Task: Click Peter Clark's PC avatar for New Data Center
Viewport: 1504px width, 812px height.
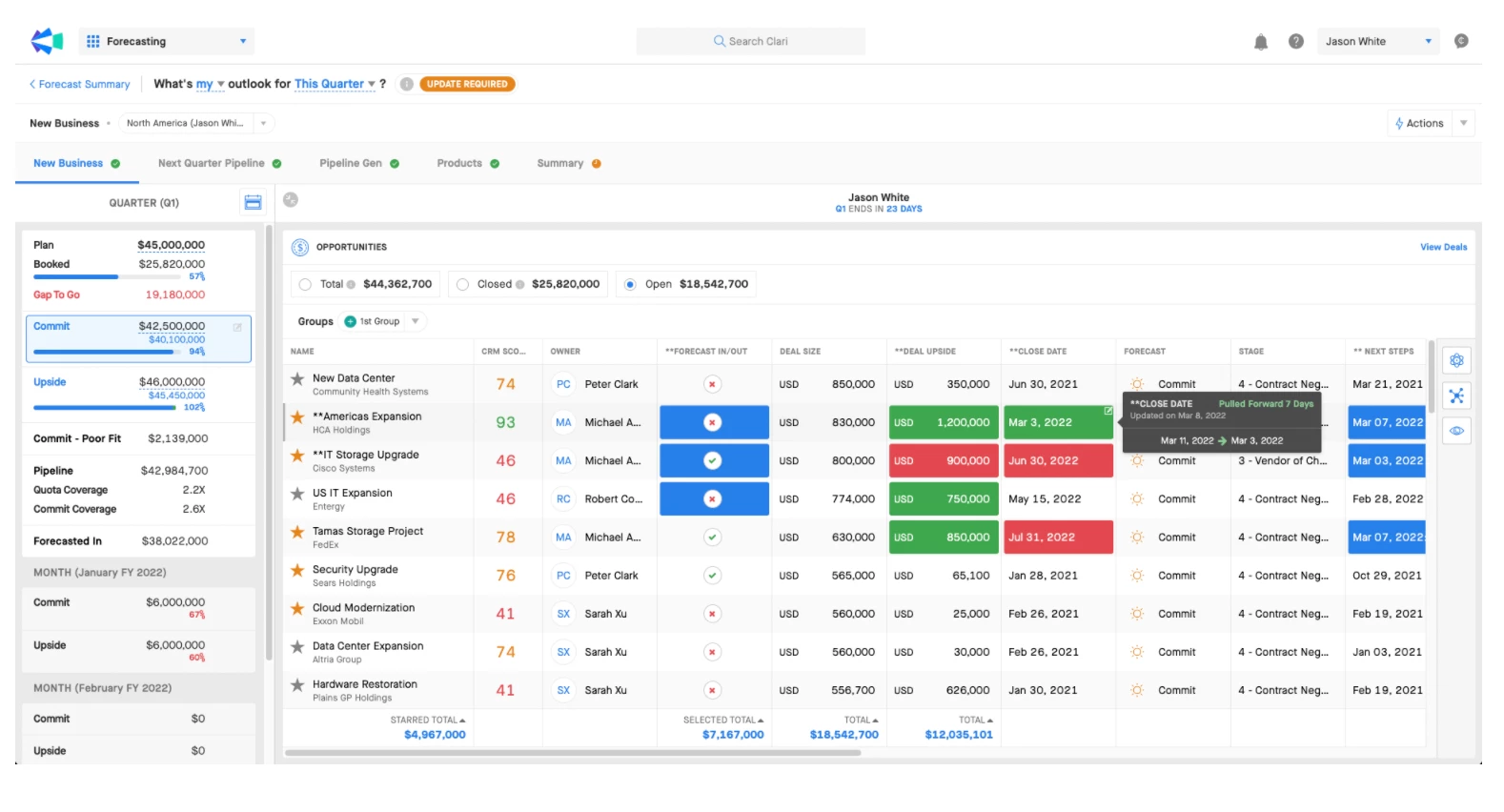Action: click(x=563, y=384)
